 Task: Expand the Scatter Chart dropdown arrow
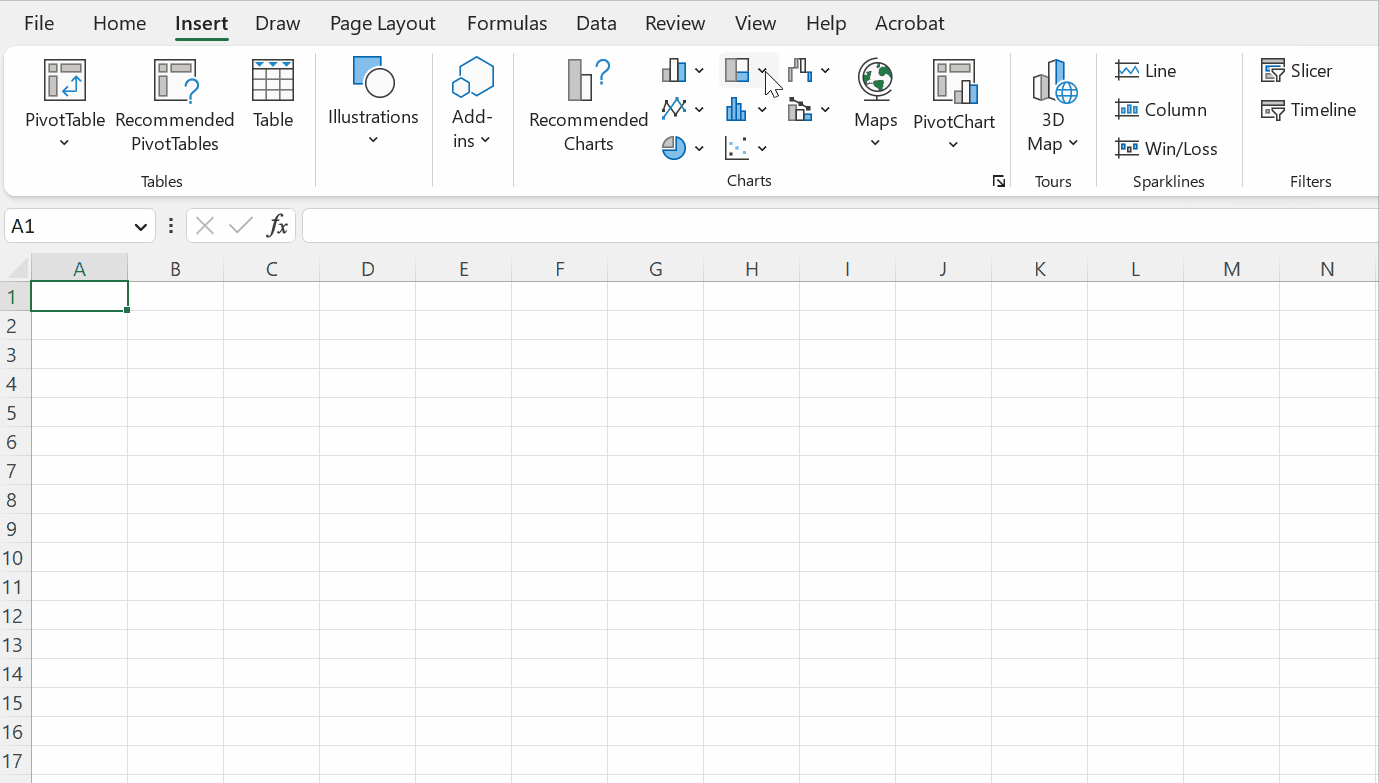763,148
